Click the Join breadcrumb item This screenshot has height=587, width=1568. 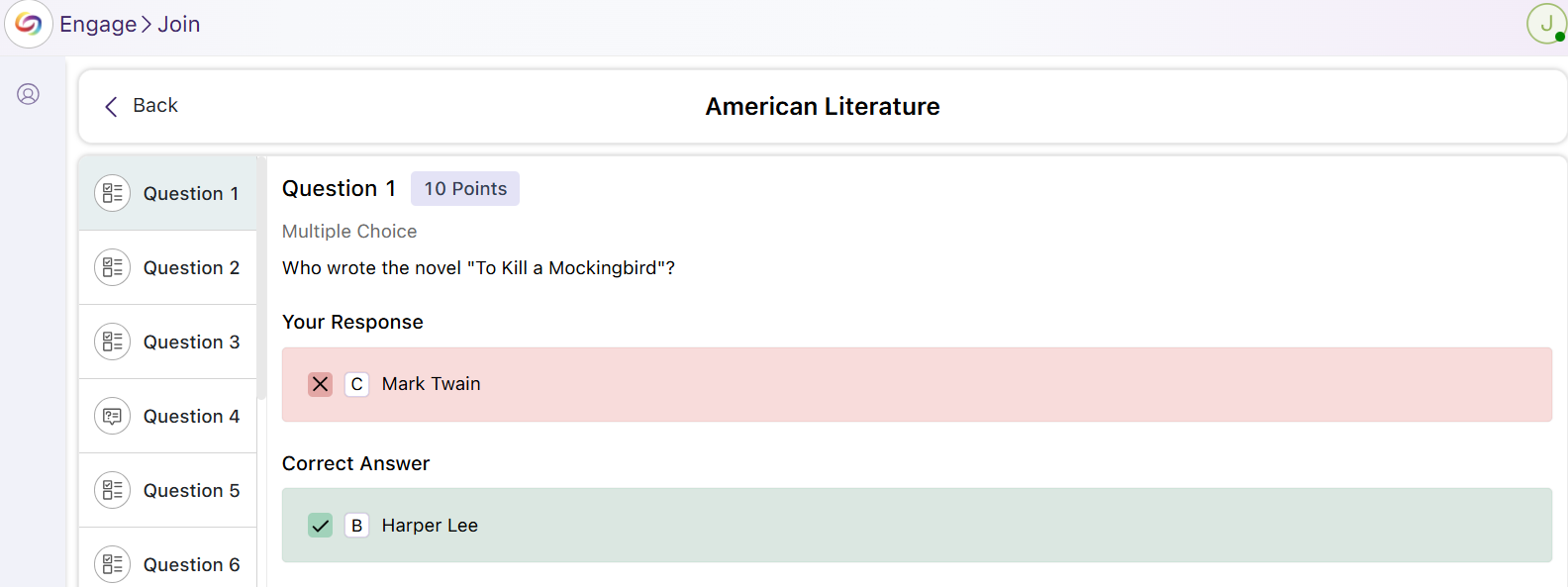pos(179,25)
